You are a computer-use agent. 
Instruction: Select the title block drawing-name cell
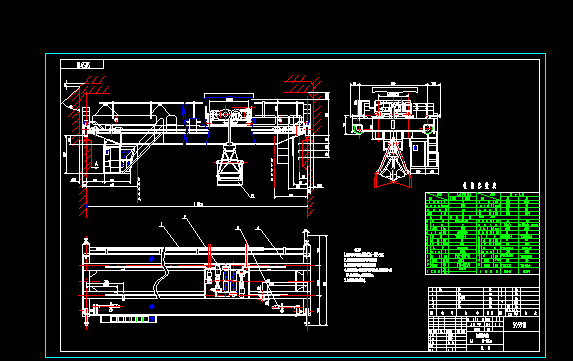tap(485, 338)
